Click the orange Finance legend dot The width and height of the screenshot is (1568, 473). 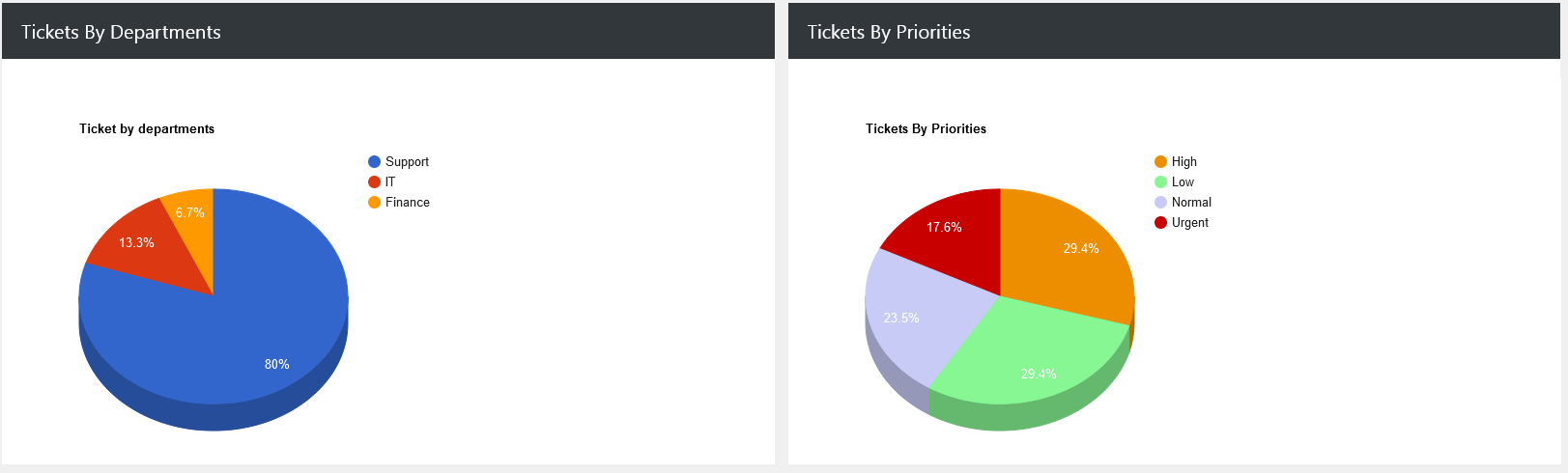click(x=374, y=203)
